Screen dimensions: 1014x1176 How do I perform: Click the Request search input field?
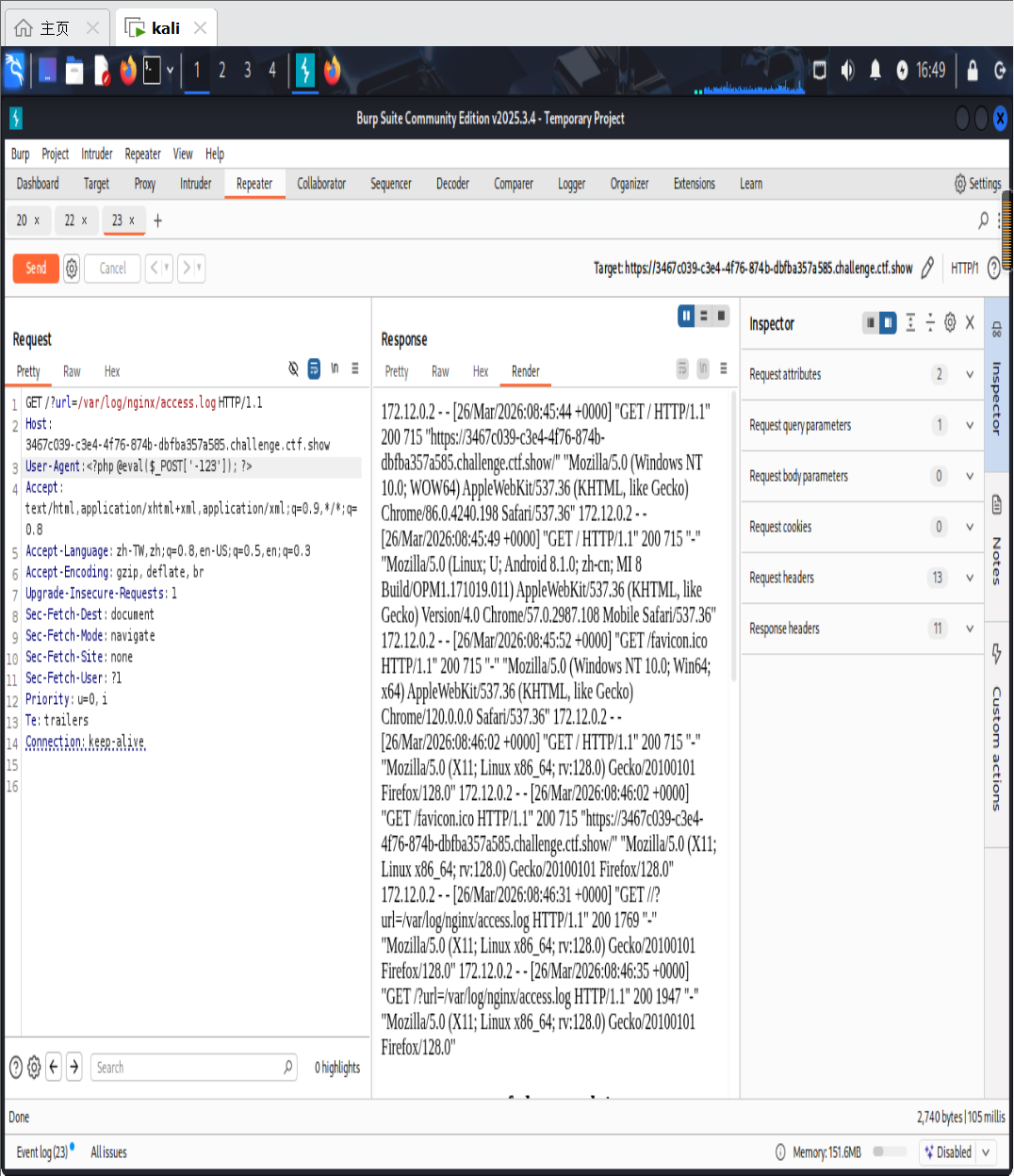point(194,1068)
